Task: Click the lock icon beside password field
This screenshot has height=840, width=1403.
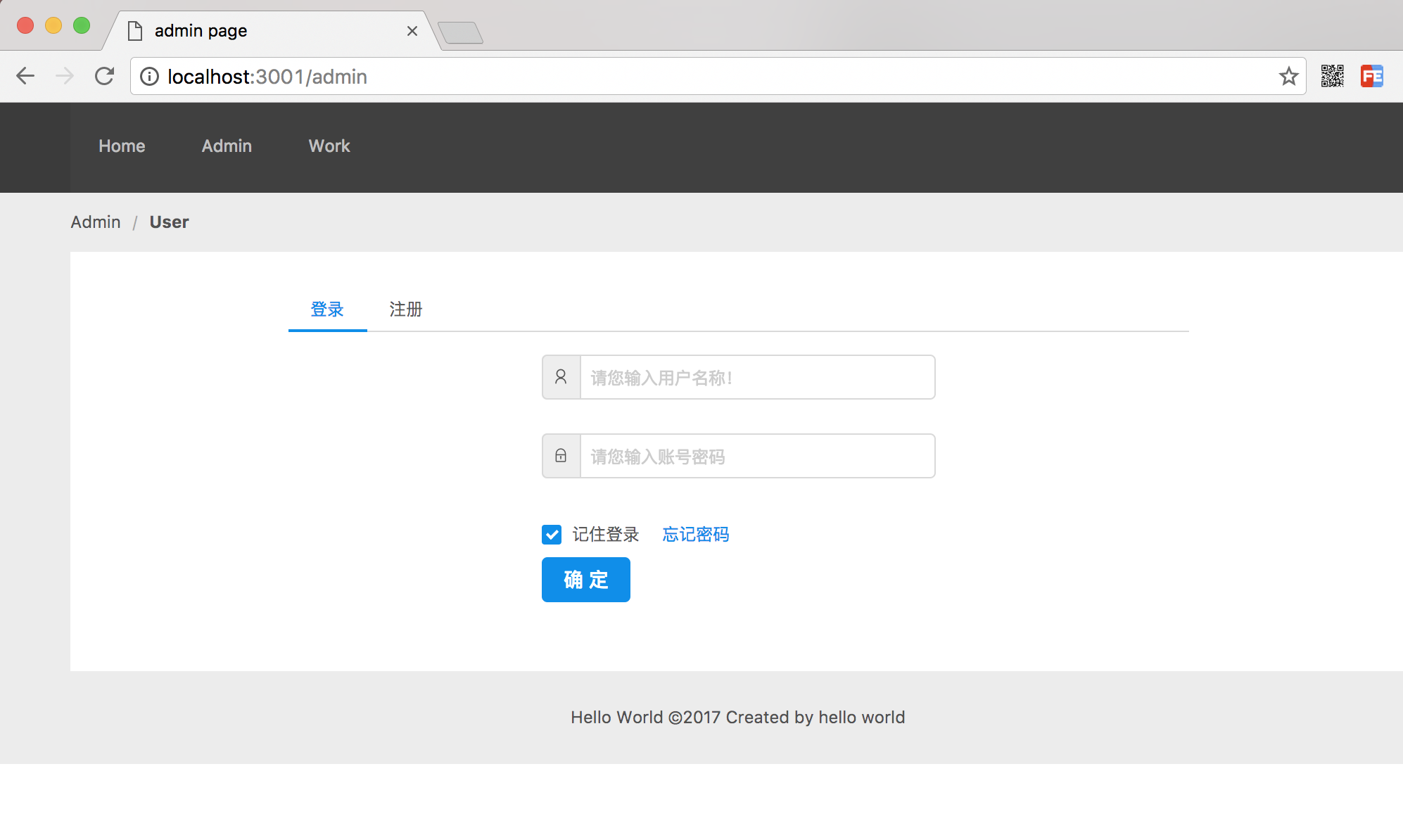Action: coord(561,456)
